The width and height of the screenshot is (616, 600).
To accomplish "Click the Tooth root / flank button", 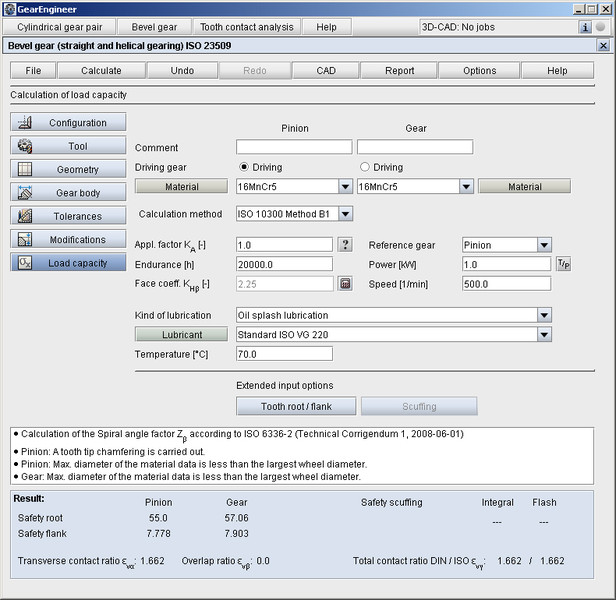I will [295, 406].
